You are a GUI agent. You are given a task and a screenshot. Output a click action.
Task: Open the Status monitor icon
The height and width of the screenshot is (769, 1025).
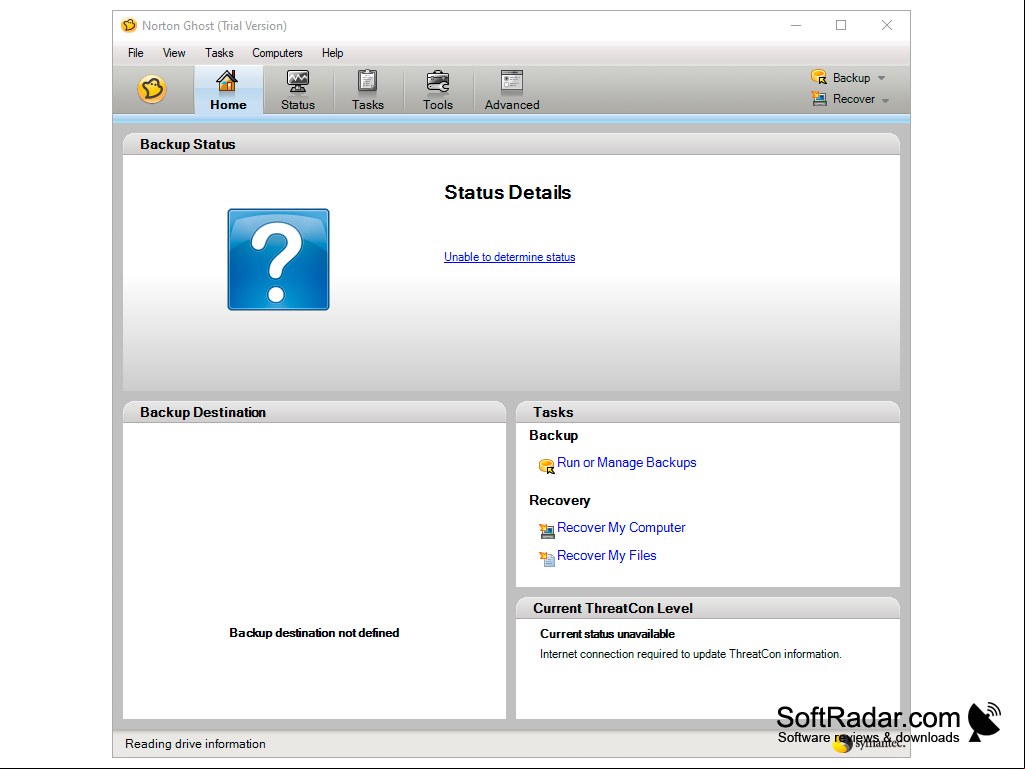coord(297,81)
